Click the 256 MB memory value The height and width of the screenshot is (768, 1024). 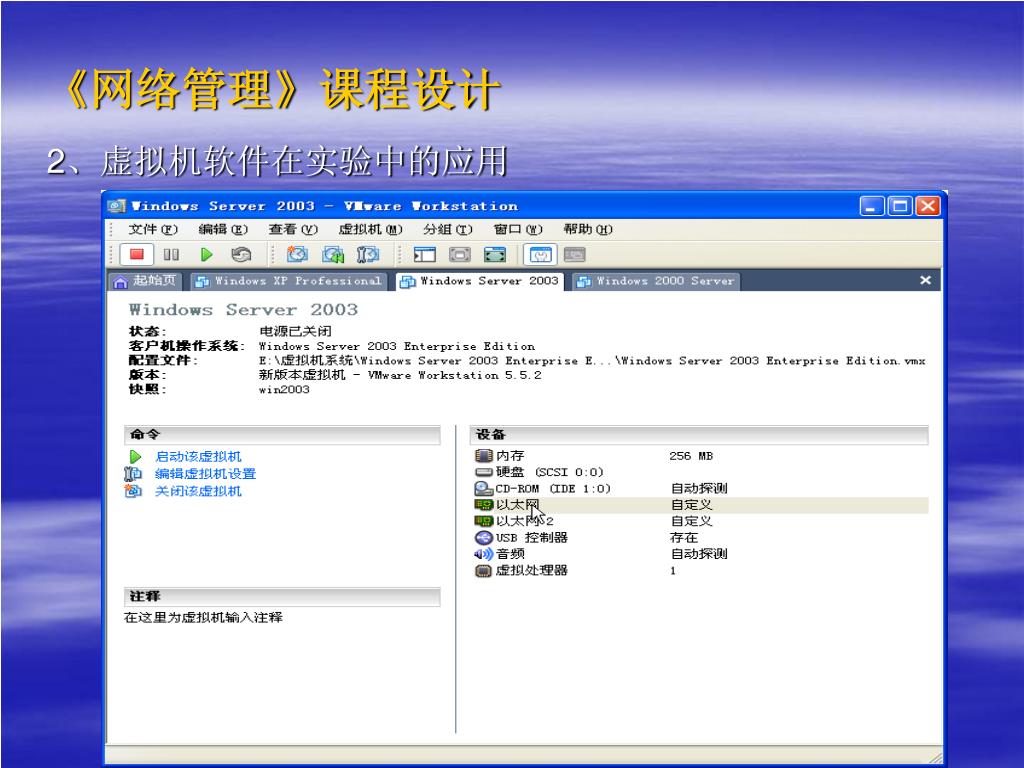tap(691, 456)
